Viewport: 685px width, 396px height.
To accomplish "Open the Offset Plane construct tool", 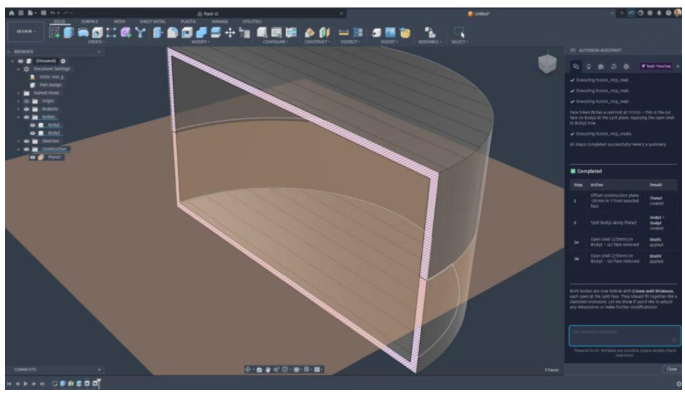I will tap(309, 32).
